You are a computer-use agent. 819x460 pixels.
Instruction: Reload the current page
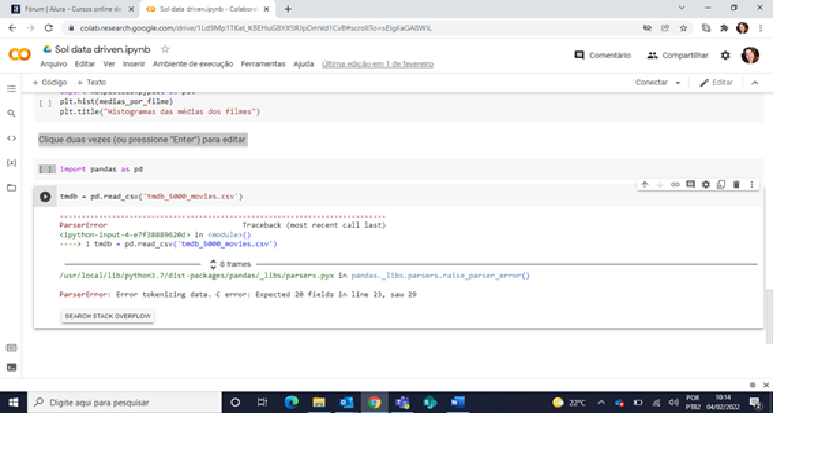point(49,28)
